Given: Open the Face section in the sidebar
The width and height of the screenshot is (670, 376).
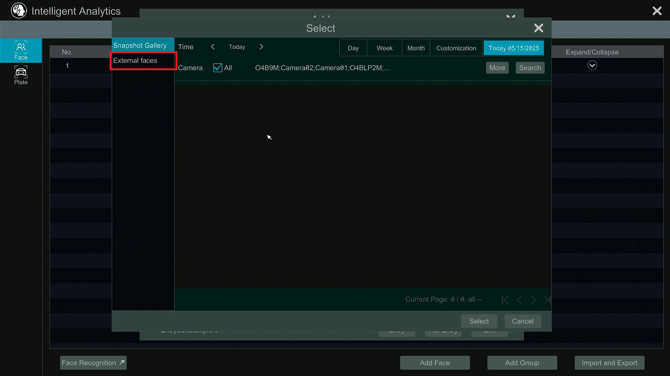Looking at the screenshot, I should [21, 50].
